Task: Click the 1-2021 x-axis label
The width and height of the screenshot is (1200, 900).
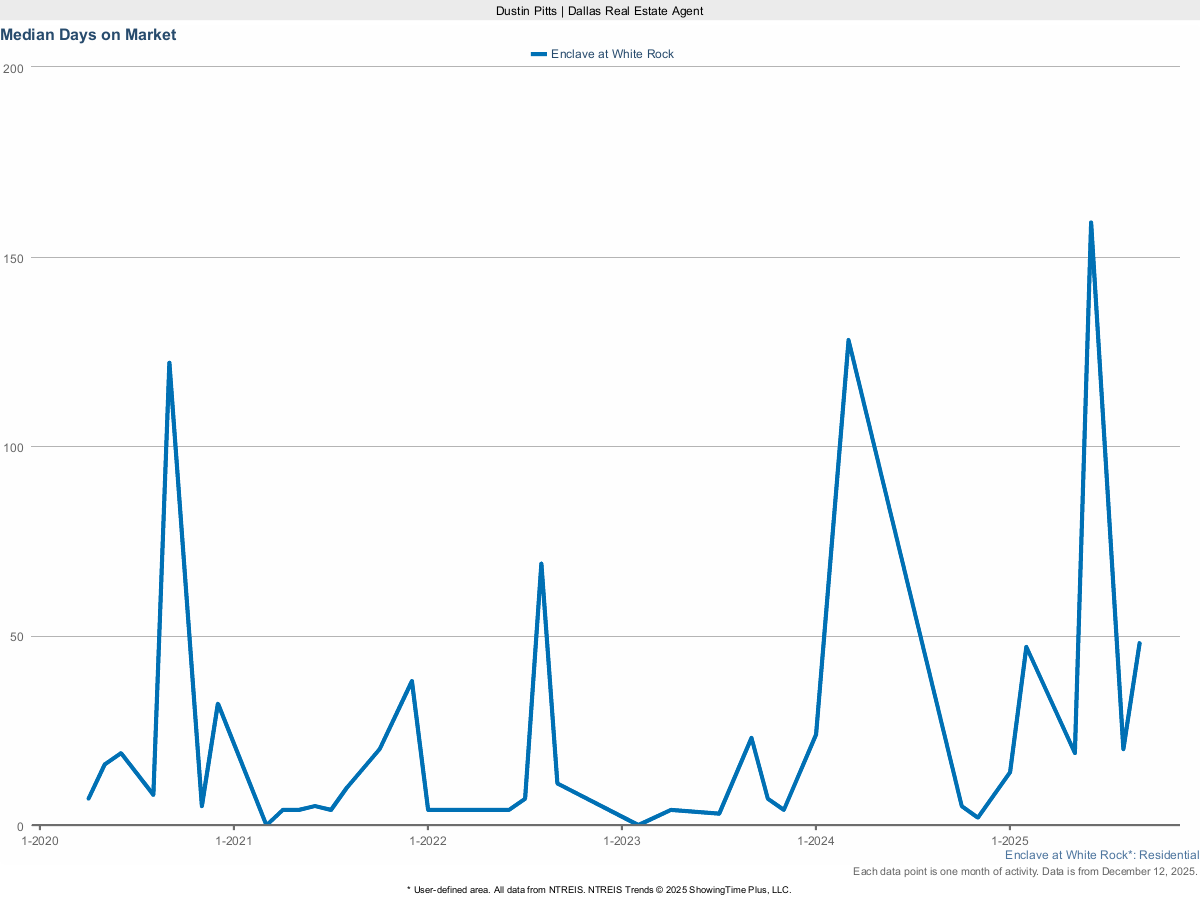Action: coord(233,841)
